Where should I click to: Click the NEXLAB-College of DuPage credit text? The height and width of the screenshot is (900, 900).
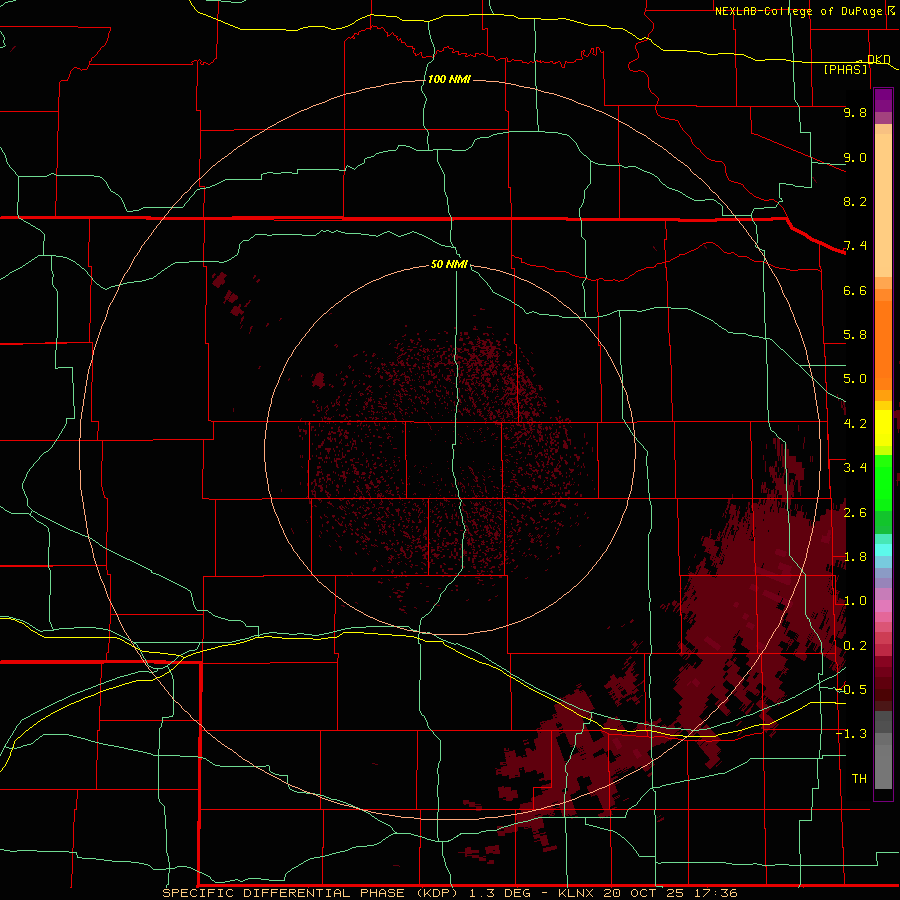click(x=800, y=11)
